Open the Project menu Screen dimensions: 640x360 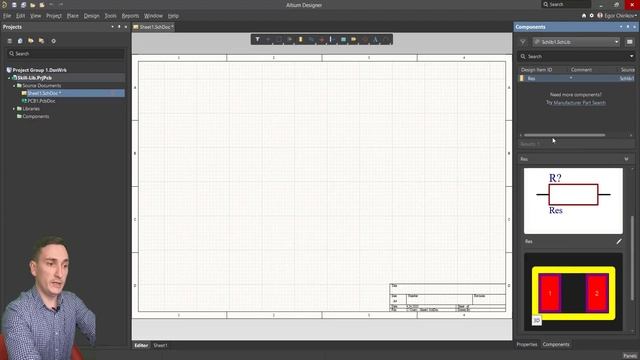54,16
